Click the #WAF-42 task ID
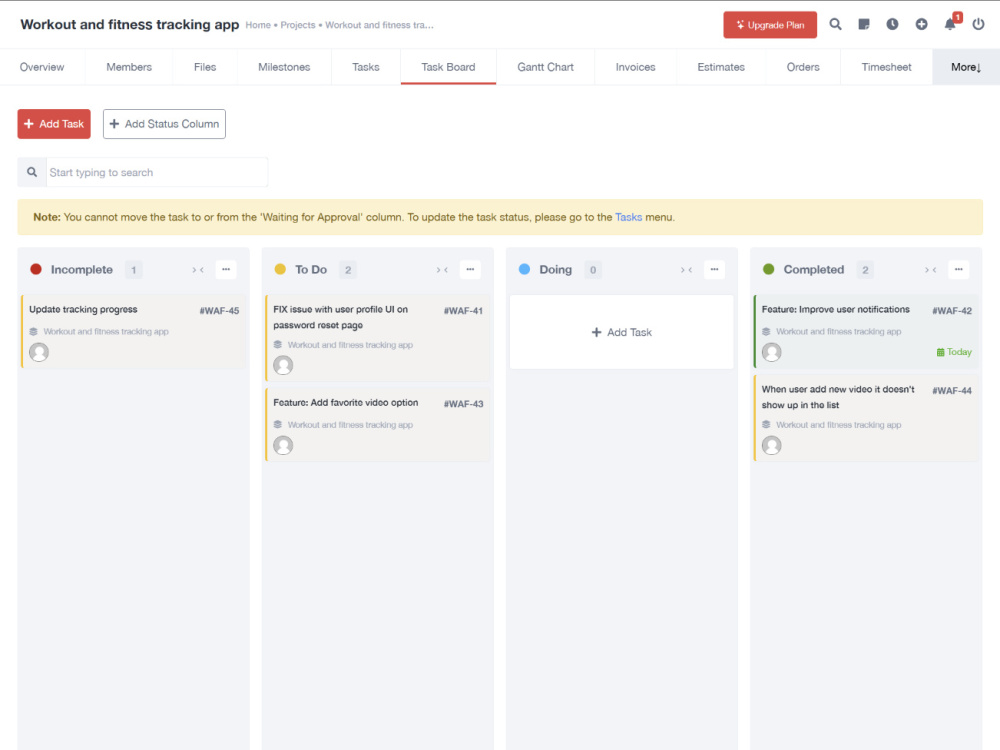 coord(952,311)
